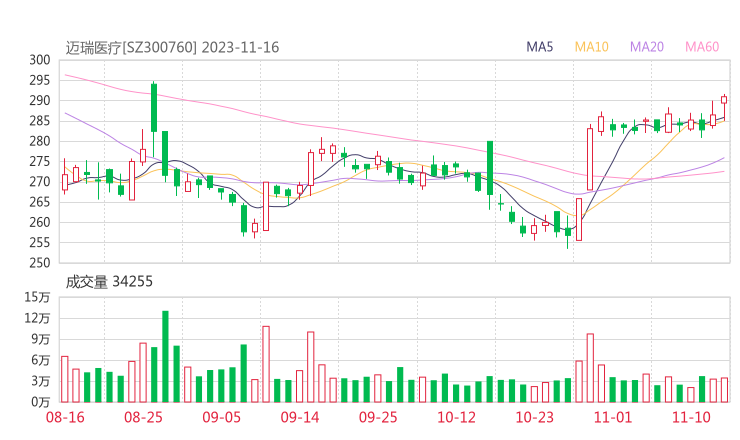This screenshot has width=740, height=440.
Task: Click the 09-05 date axis label
Action: pyautogui.click(x=222, y=417)
